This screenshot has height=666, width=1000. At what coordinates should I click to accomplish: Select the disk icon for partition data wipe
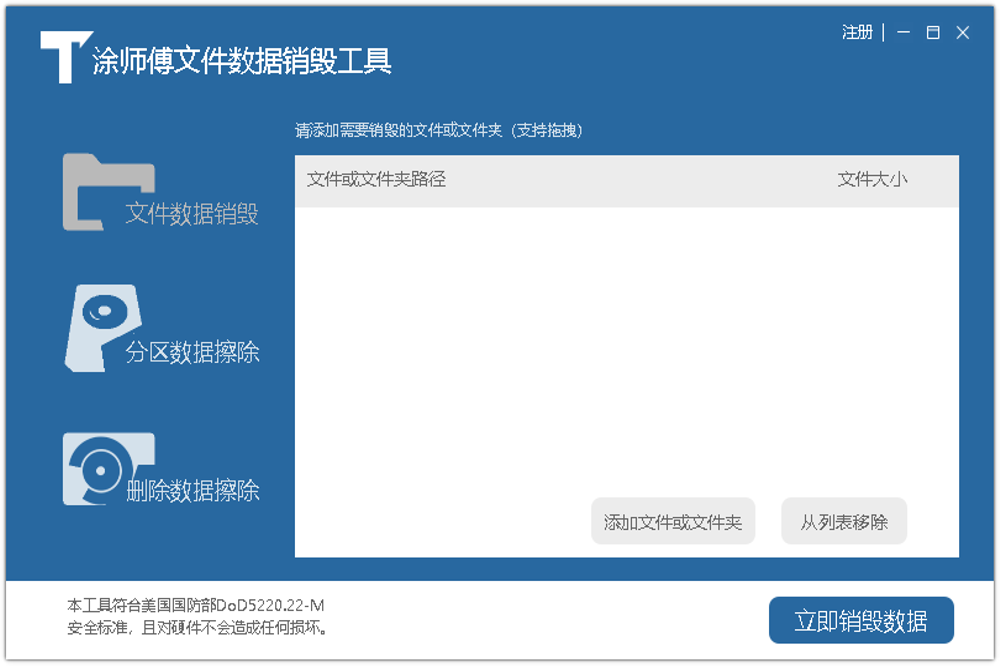point(103,328)
